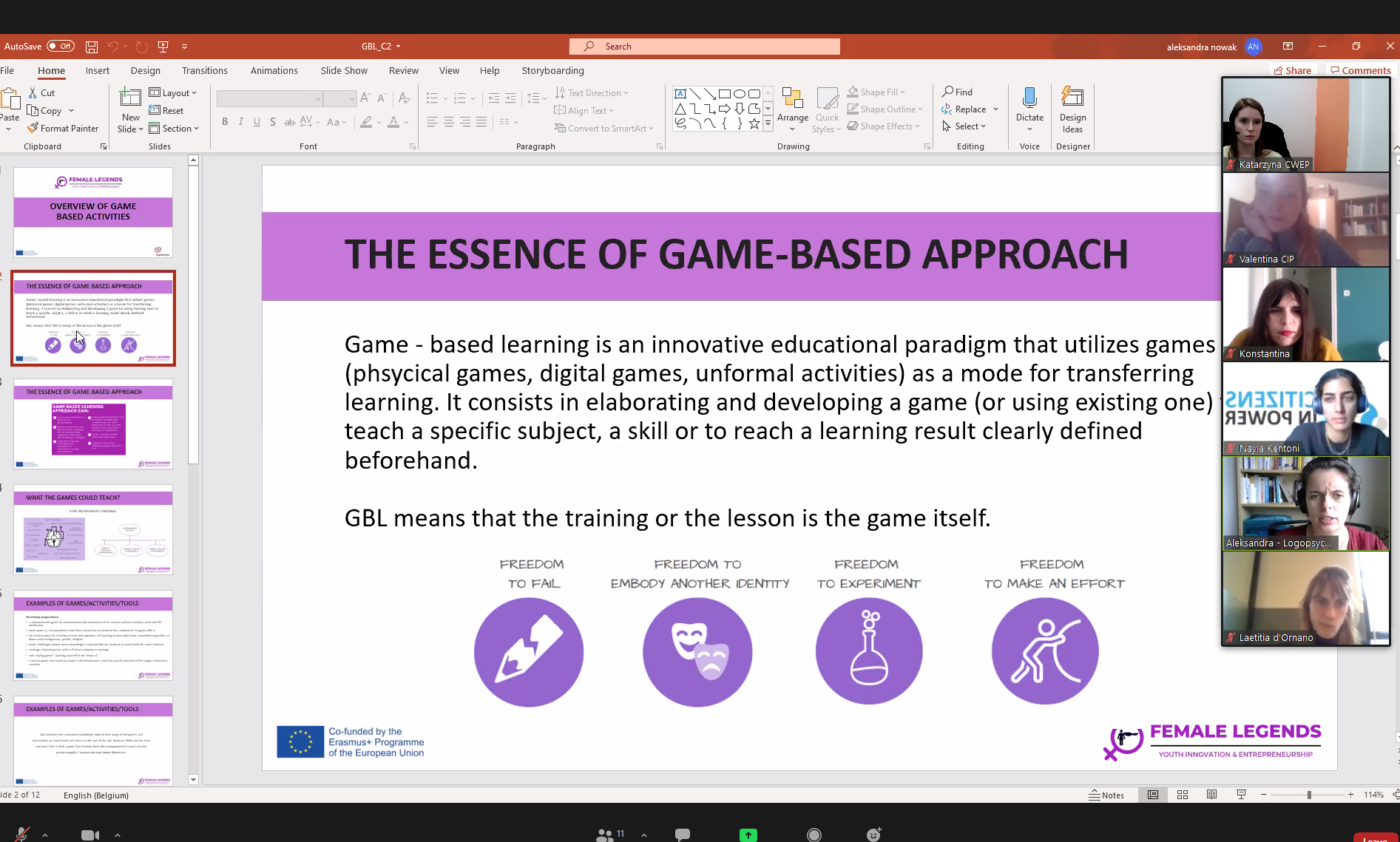This screenshot has height=842, width=1400.
Task: Toggle Bold formatting
Action: coord(225,122)
